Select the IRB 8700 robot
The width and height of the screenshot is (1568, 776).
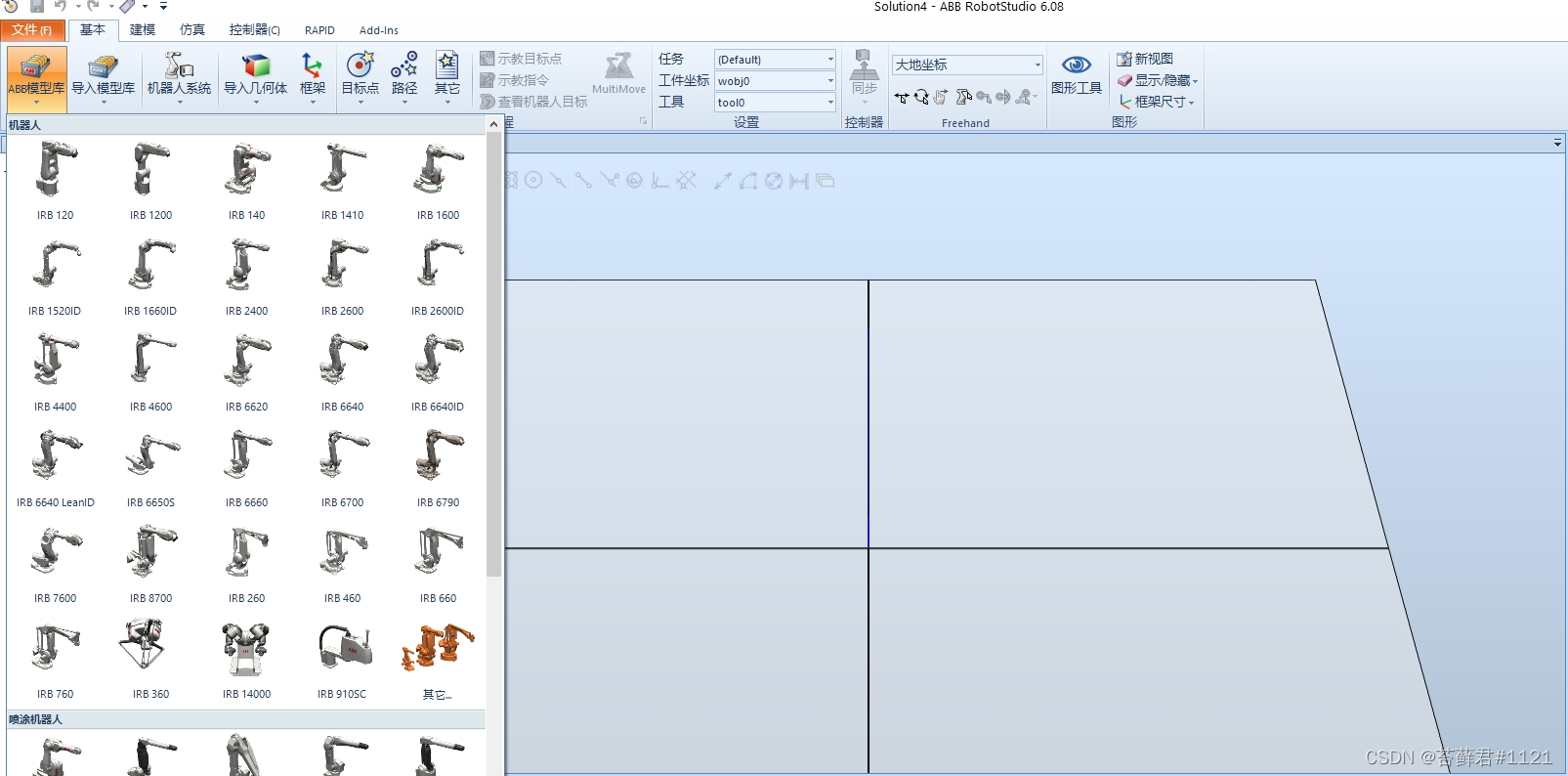click(151, 563)
